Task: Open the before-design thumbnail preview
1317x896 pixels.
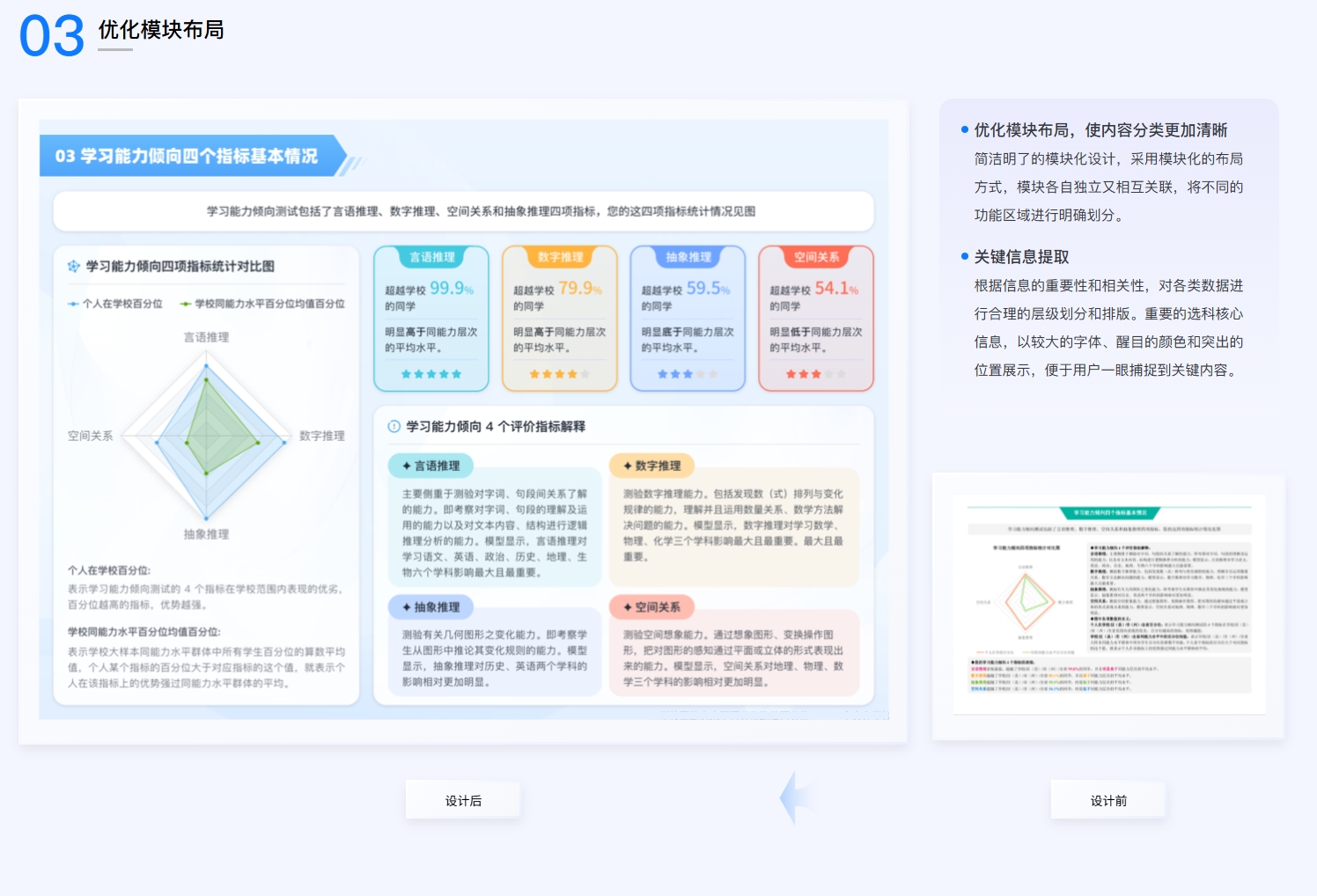Action: [x=1107, y=606]
